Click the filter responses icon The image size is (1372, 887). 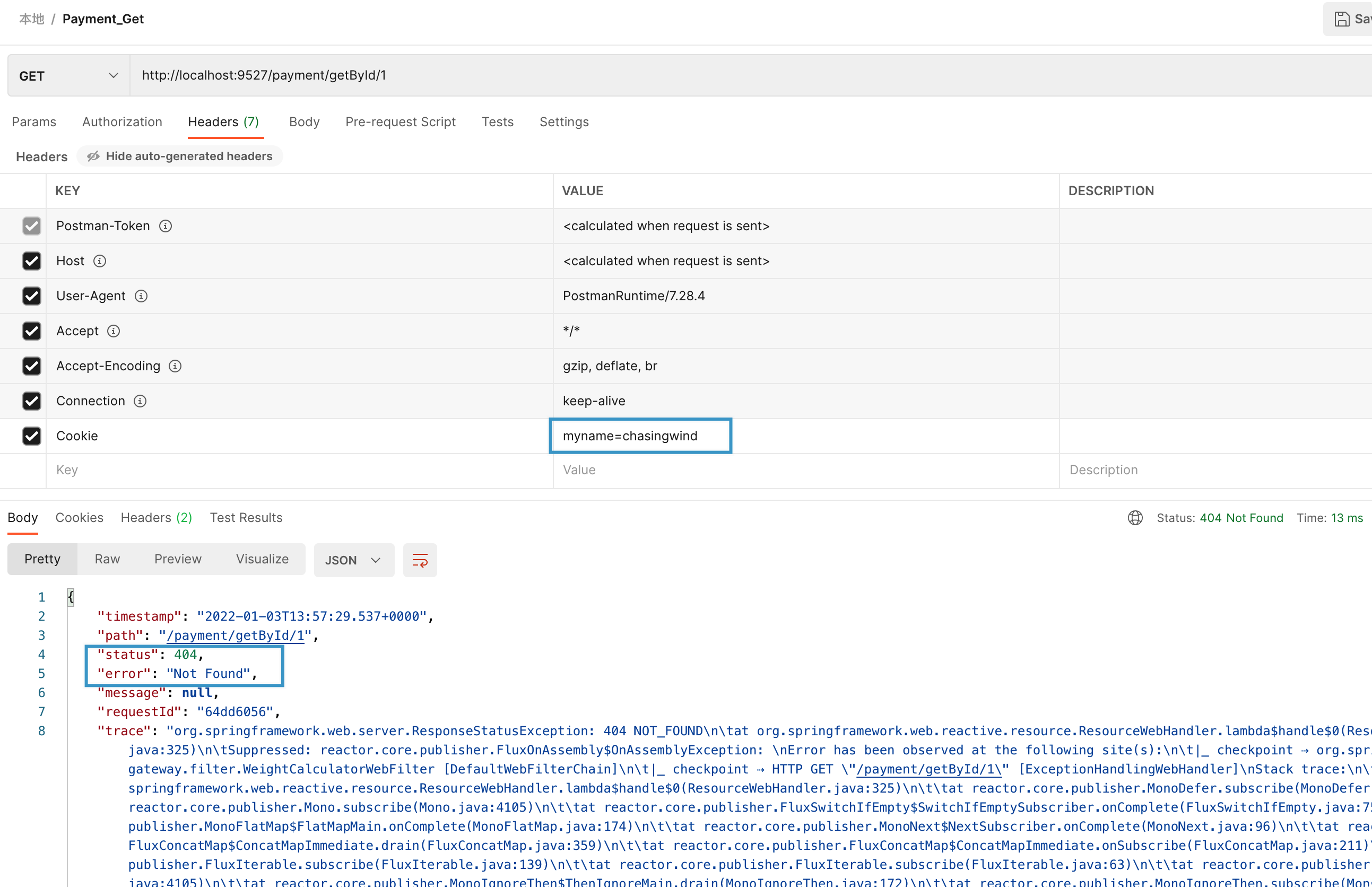click(x=419, y=559)
